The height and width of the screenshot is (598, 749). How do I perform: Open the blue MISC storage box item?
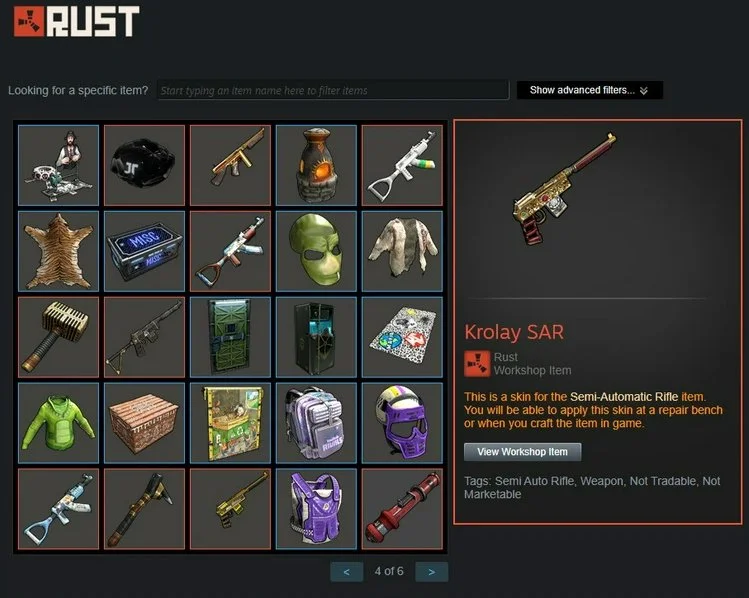[x=144, y=251]
